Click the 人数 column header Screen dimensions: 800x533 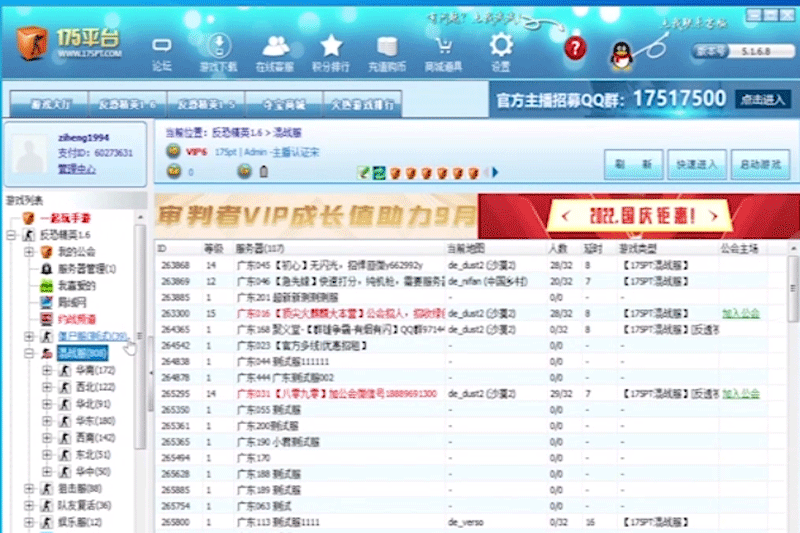coord(558,249)
